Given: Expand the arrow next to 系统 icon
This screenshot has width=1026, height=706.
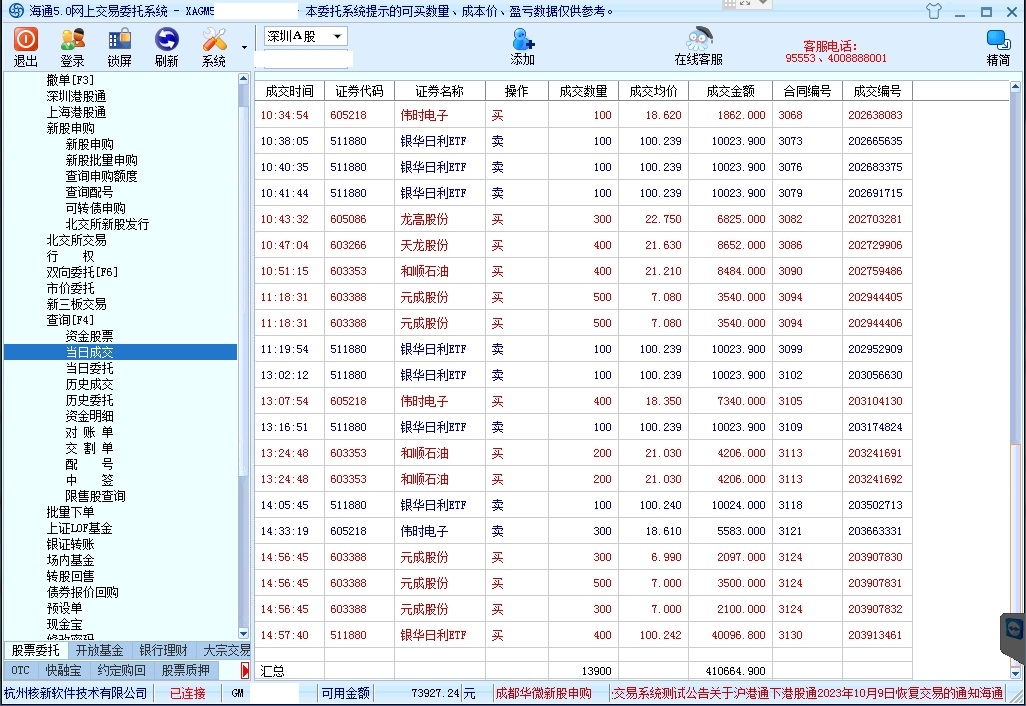Looking at the screenshot, I should (244, 47).
